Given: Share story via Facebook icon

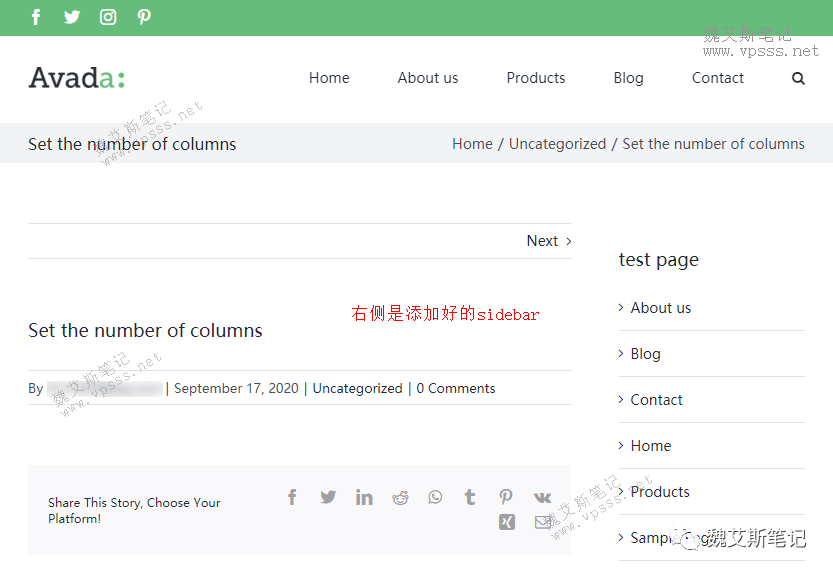Looking at the screenshot, I should pos(292,497).
